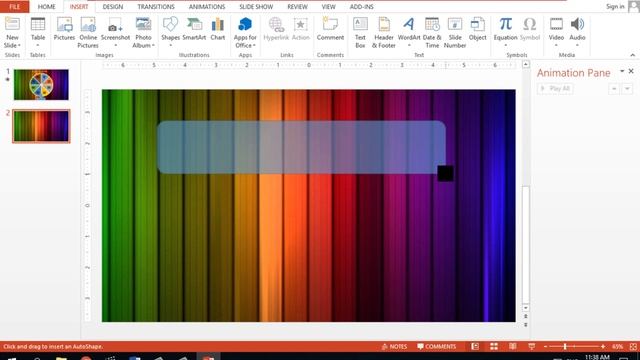The height and width of the screenshot is (360, 640).
Task: Click vertical scrollbar up arrow
Action: pos(526,64)
